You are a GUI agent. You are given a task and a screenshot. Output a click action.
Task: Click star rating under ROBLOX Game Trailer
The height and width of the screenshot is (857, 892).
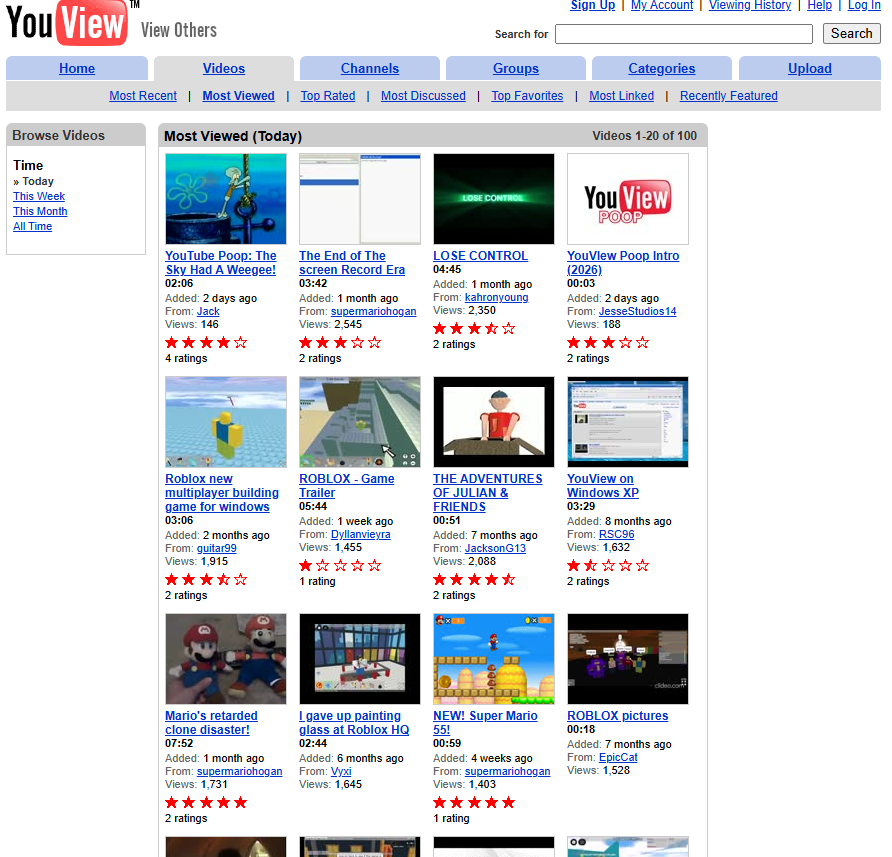point(340,565)
